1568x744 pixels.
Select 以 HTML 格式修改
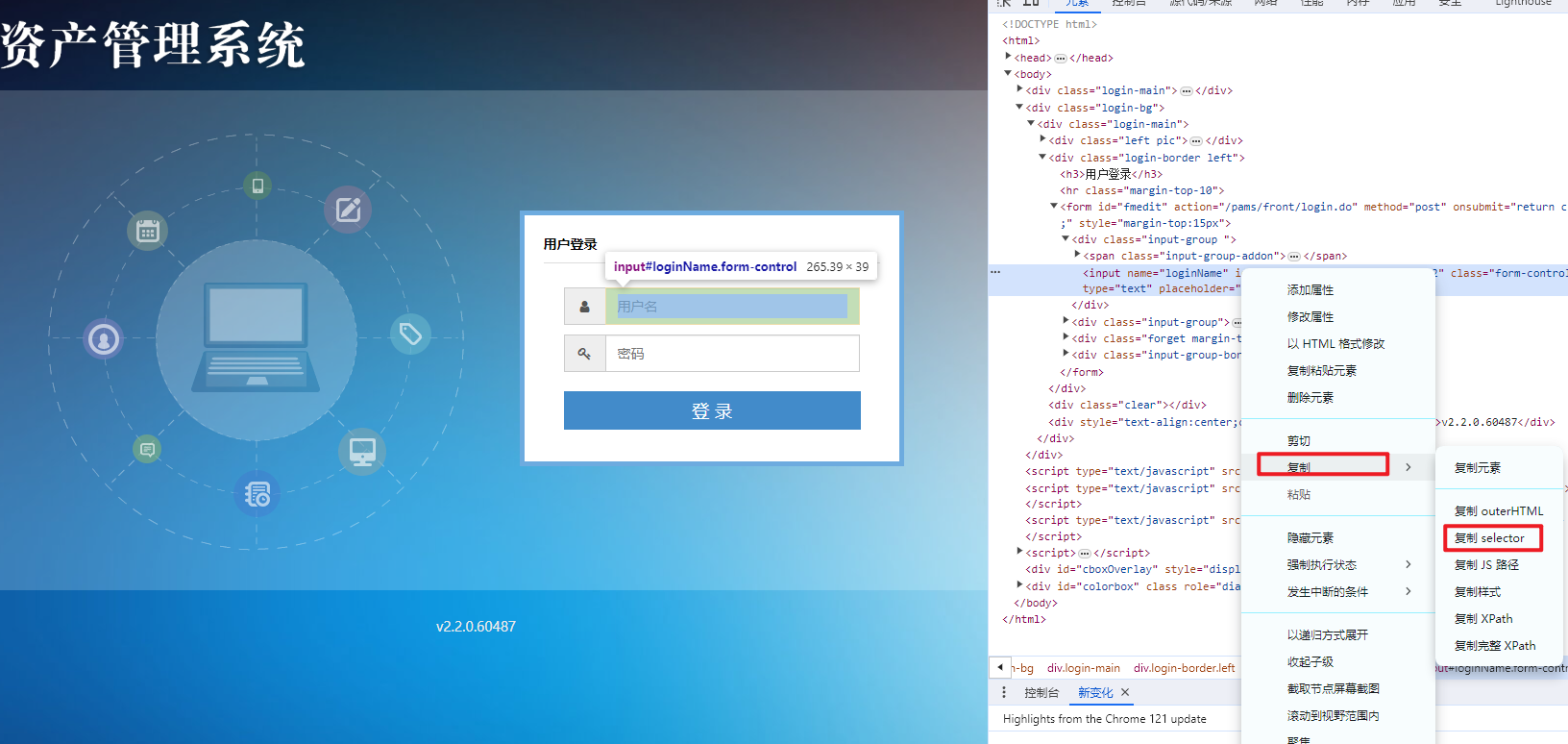click(x=1338, y=343)
